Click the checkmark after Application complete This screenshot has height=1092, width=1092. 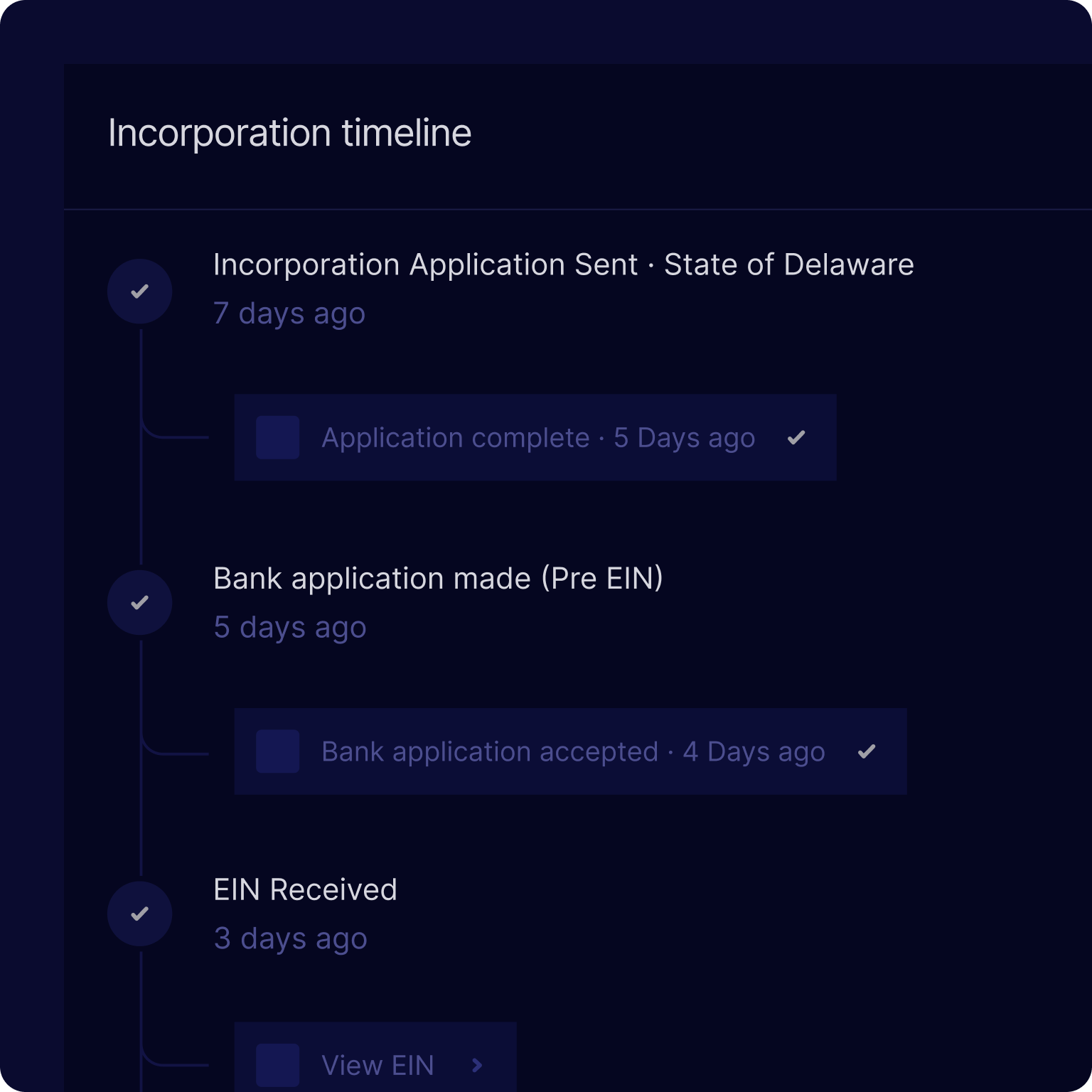click(796, 437)
